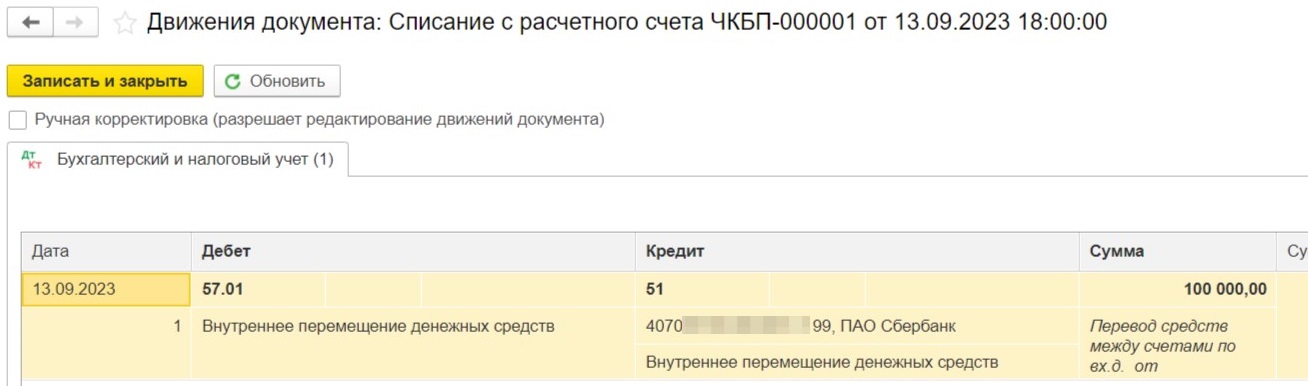
Task: Select the Сумма column header
Action: pos(1177,252)
